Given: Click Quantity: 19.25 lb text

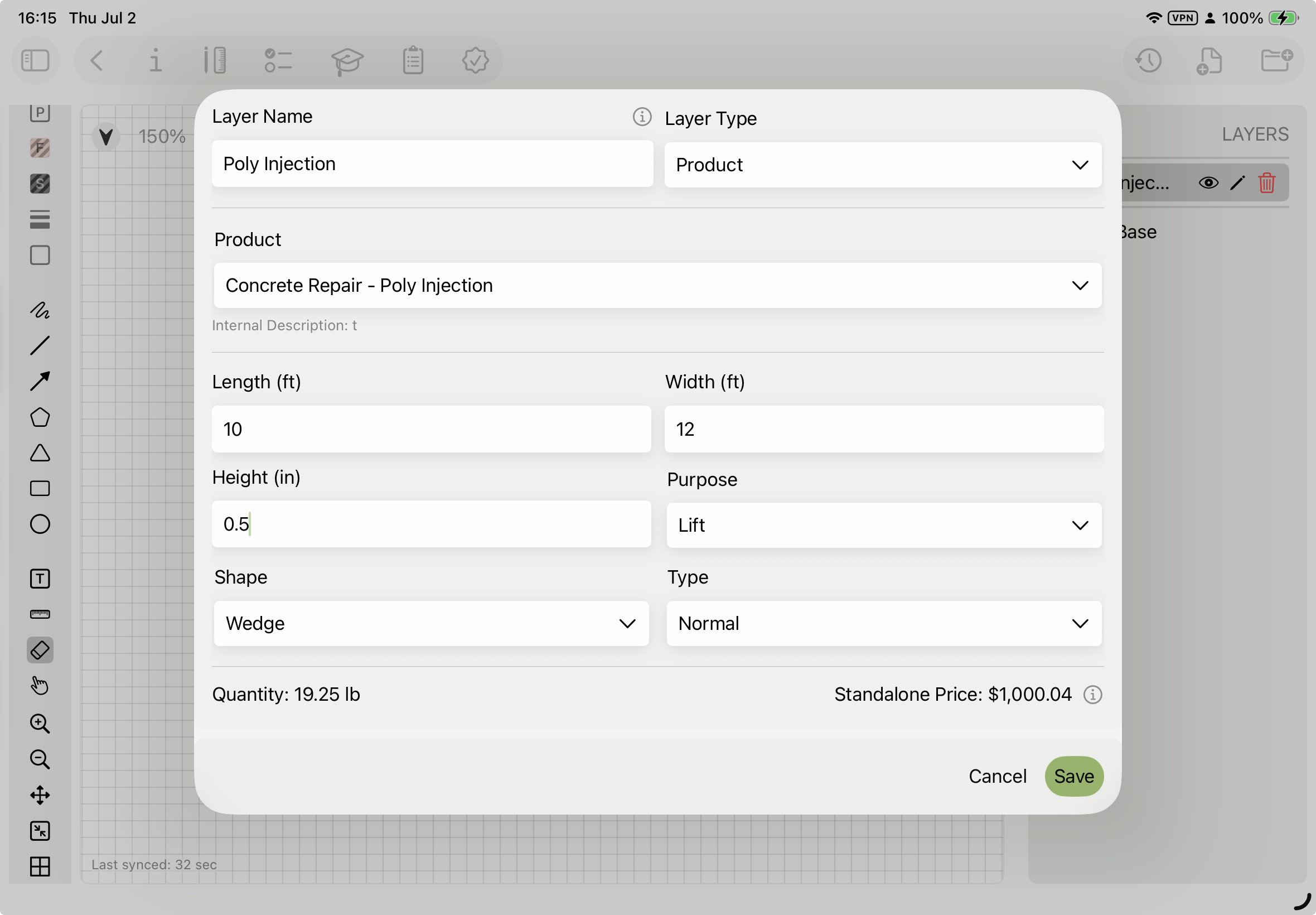Looking at the screenshot, I should point(286,695).
